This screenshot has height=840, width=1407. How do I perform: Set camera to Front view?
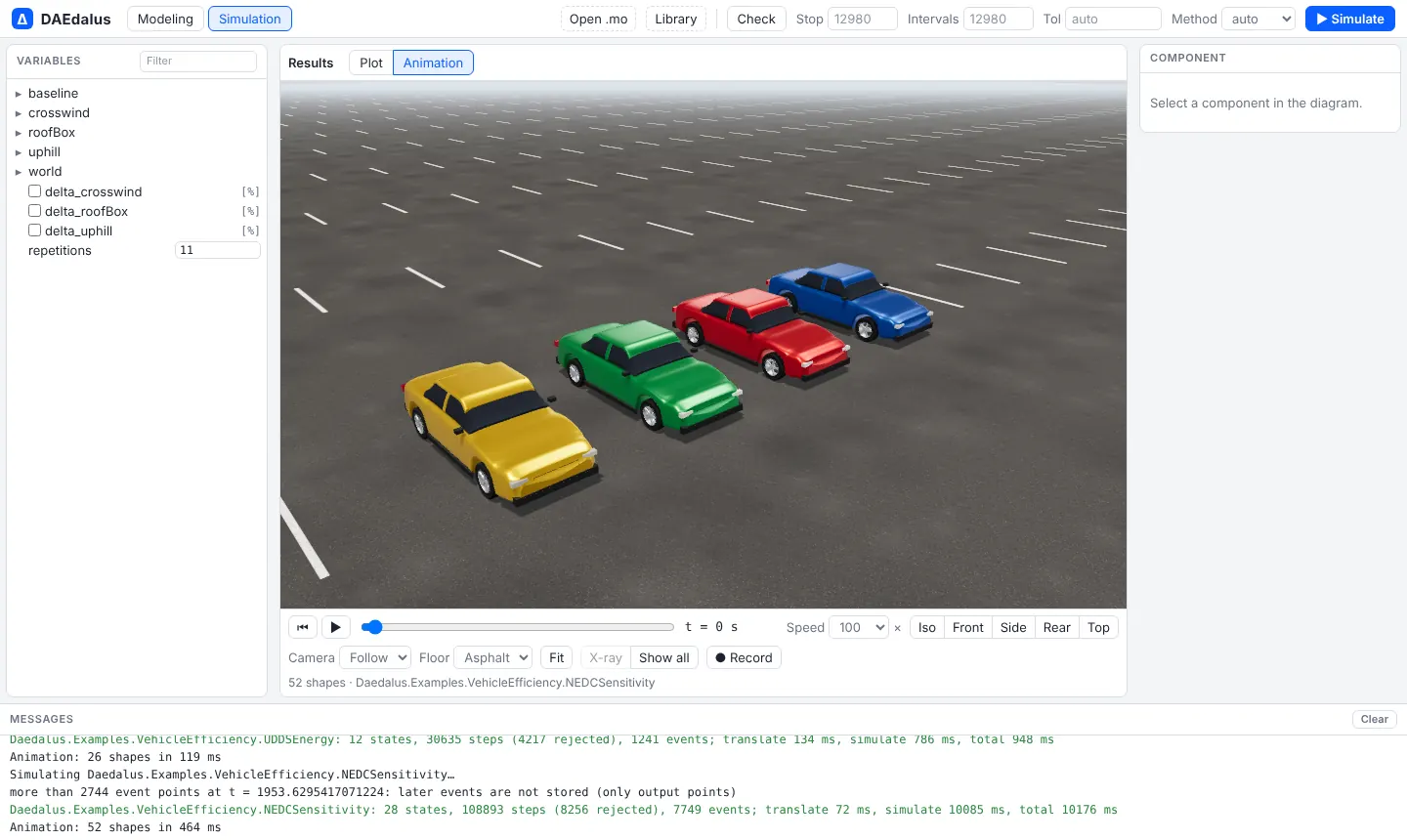[968, 627]
